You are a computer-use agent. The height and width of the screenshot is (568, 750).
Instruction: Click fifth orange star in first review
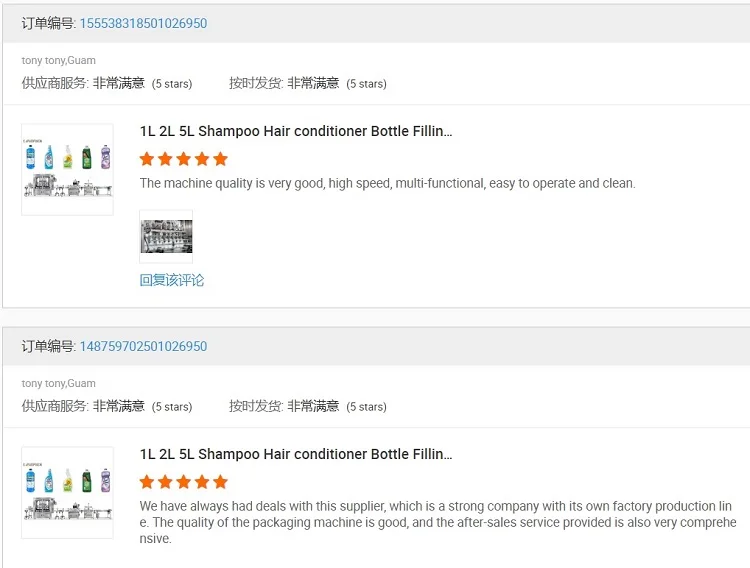[221, 159]
